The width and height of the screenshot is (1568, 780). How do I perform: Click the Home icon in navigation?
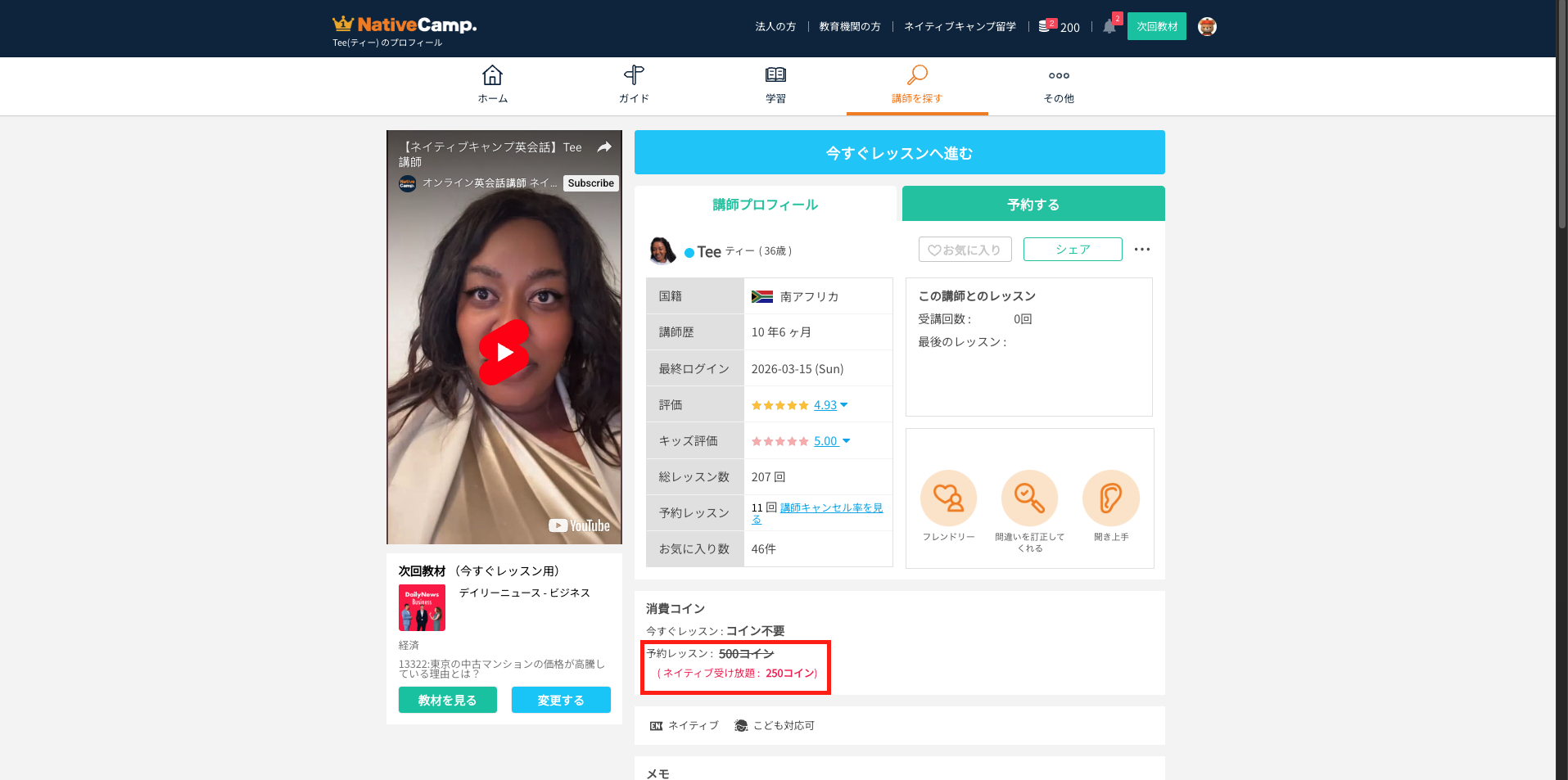492,76
